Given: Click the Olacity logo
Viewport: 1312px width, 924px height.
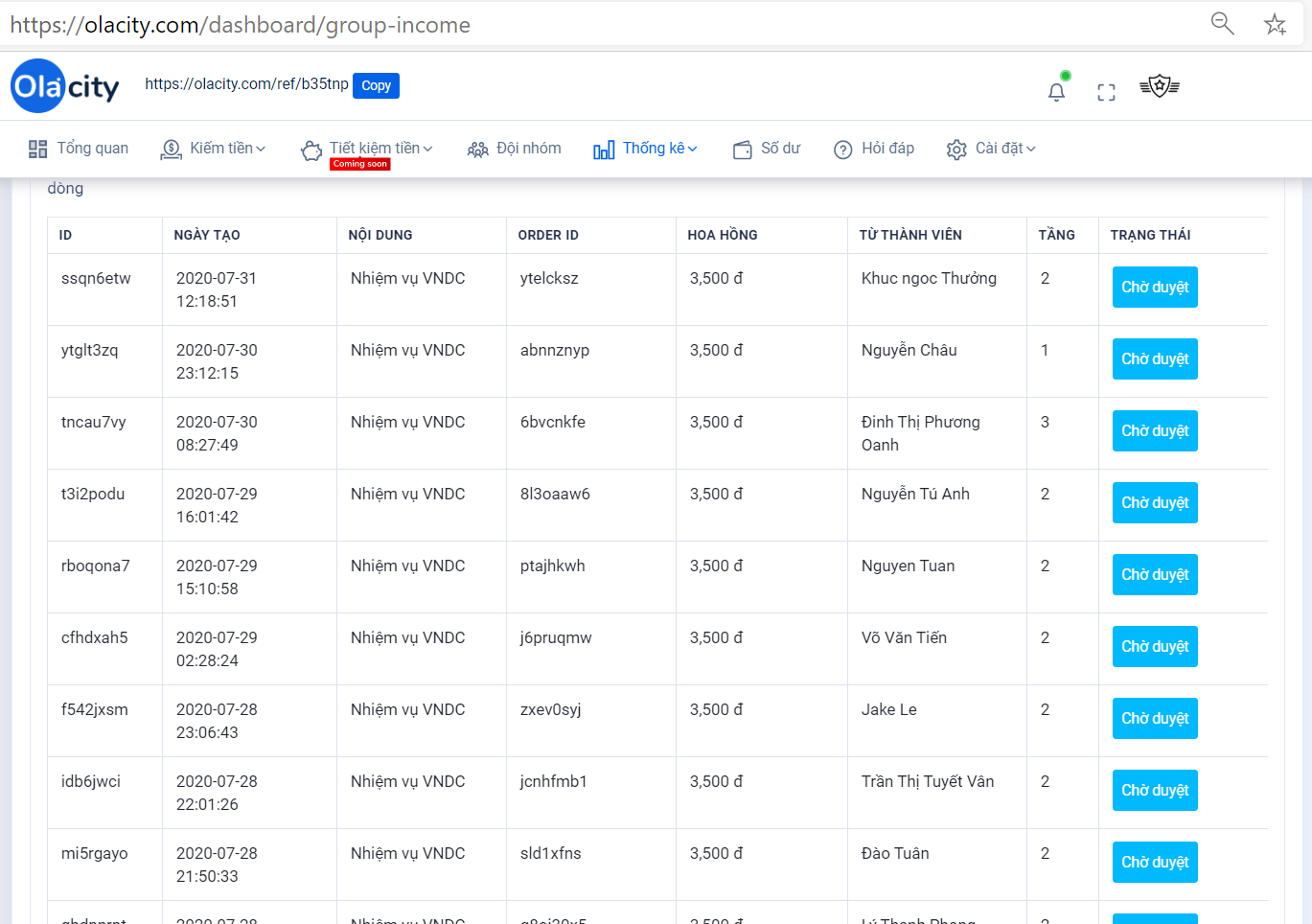Looking at the screenshot, I should coord(65,86).
